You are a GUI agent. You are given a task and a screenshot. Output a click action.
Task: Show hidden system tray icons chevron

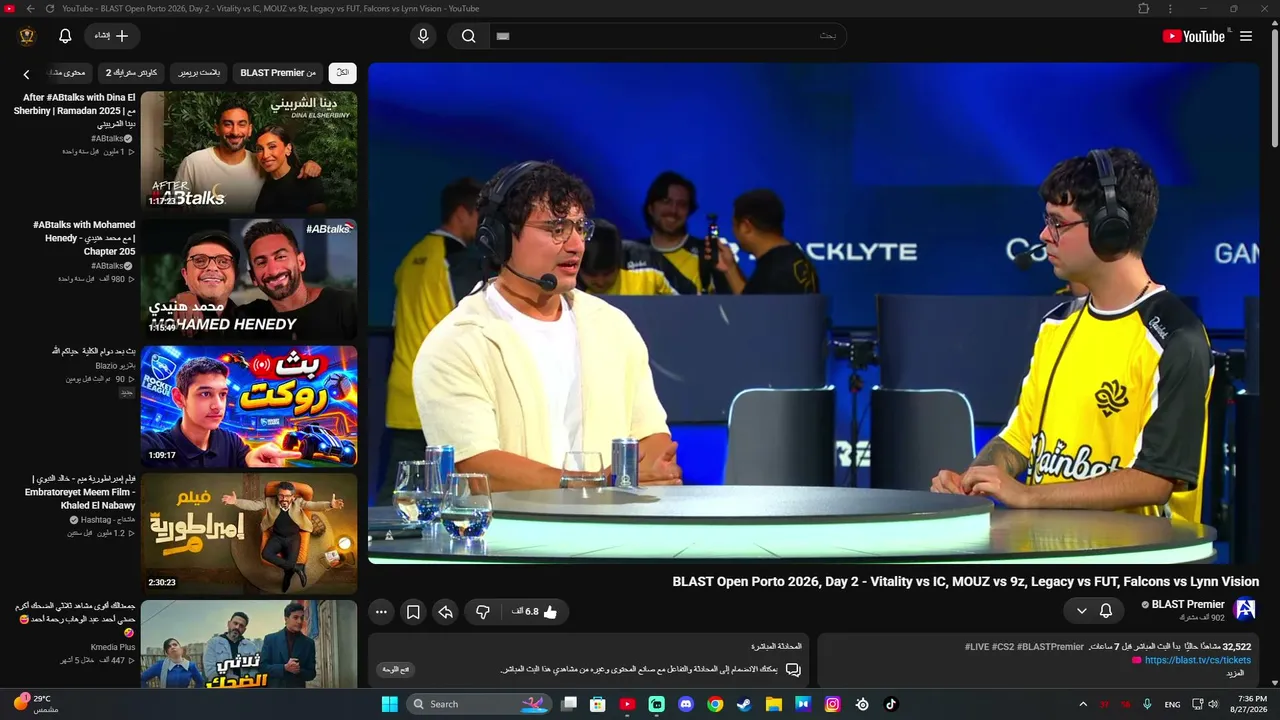coord(1083,704)
